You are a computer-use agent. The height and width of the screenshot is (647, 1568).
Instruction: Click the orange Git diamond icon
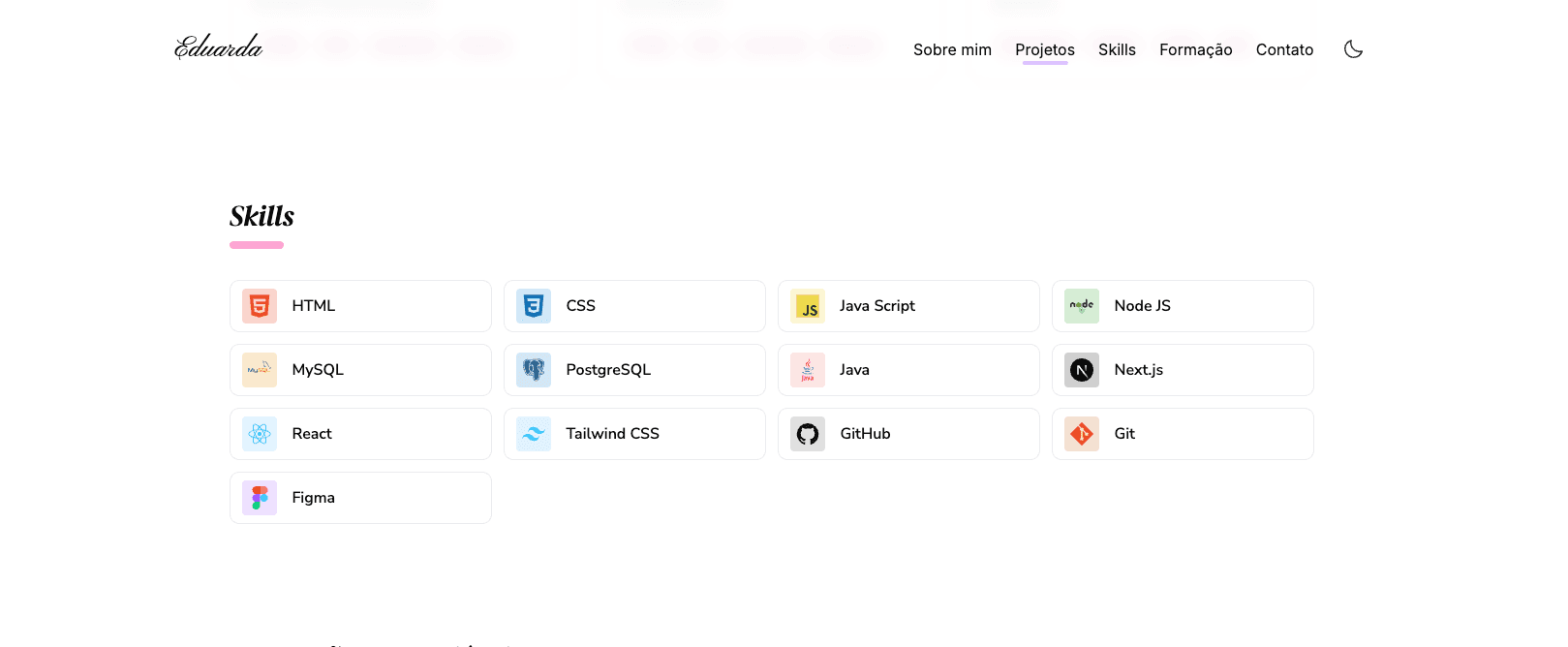(1082, 434)
